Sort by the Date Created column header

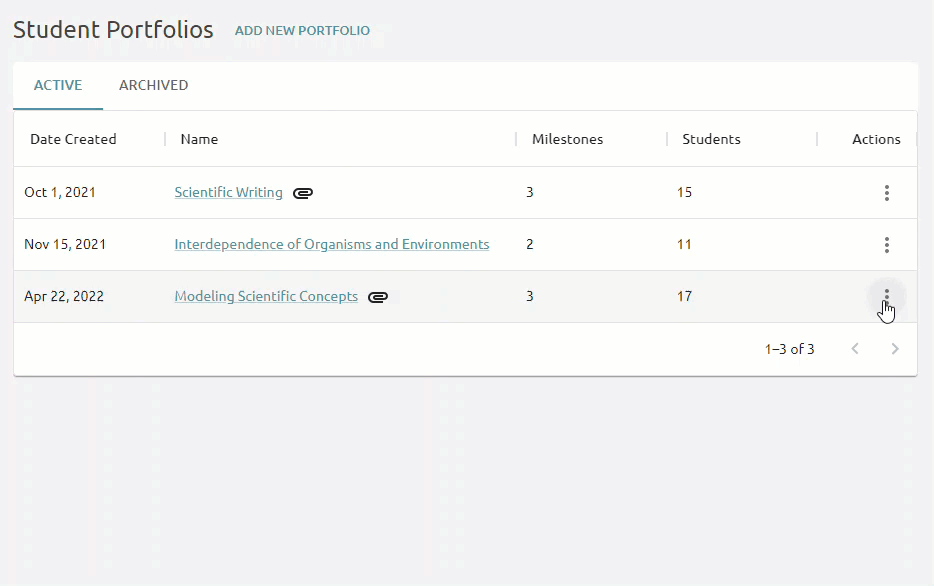tap(73, 139)
